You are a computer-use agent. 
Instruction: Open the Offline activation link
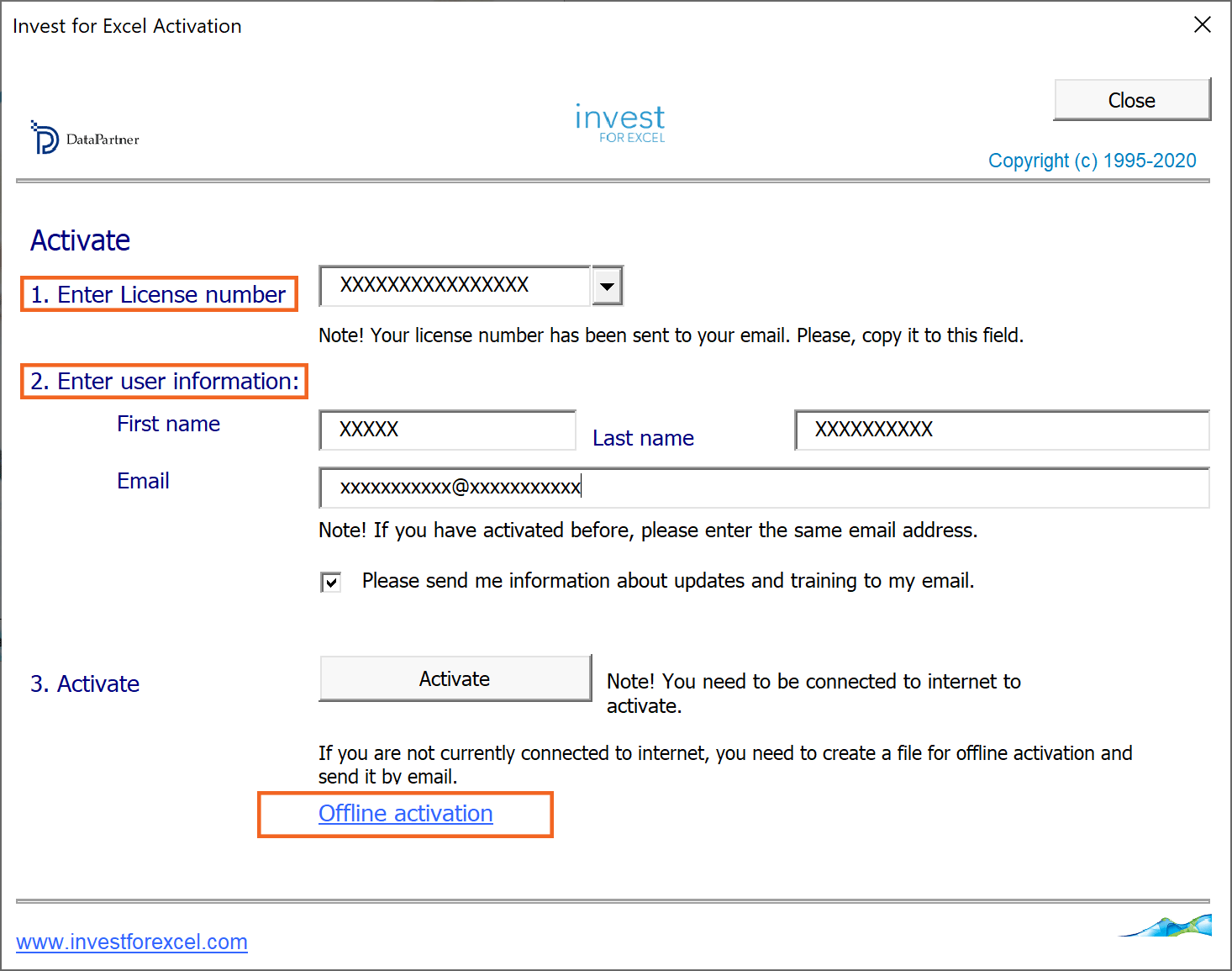coord(405,814)
